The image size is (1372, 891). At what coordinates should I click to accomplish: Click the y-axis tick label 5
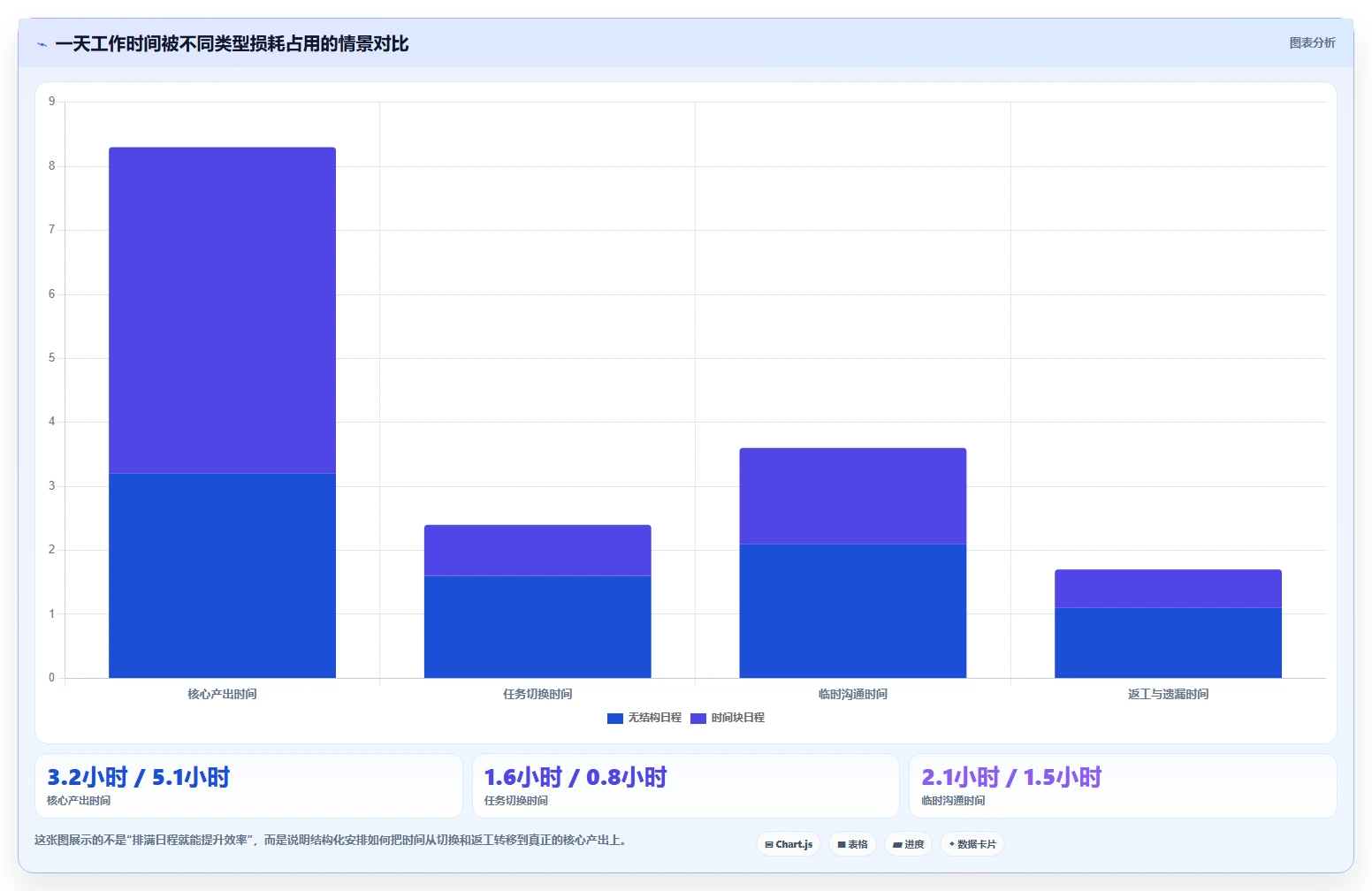[51, 358]
